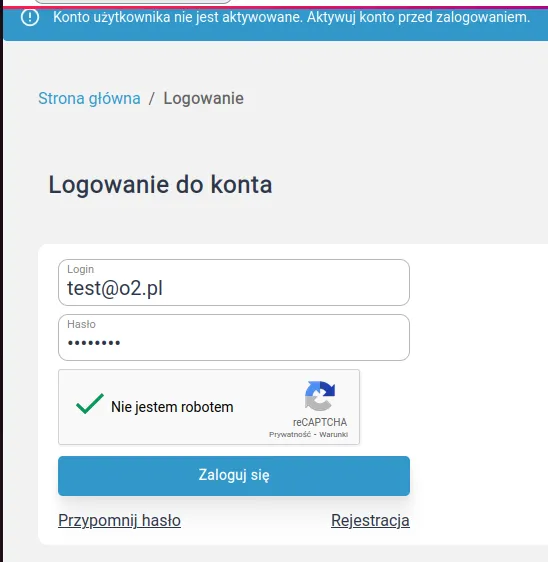Screen dimensions: 548x562
Task: Click the partially visible box above banner
Action: click(x=133, y=2)
